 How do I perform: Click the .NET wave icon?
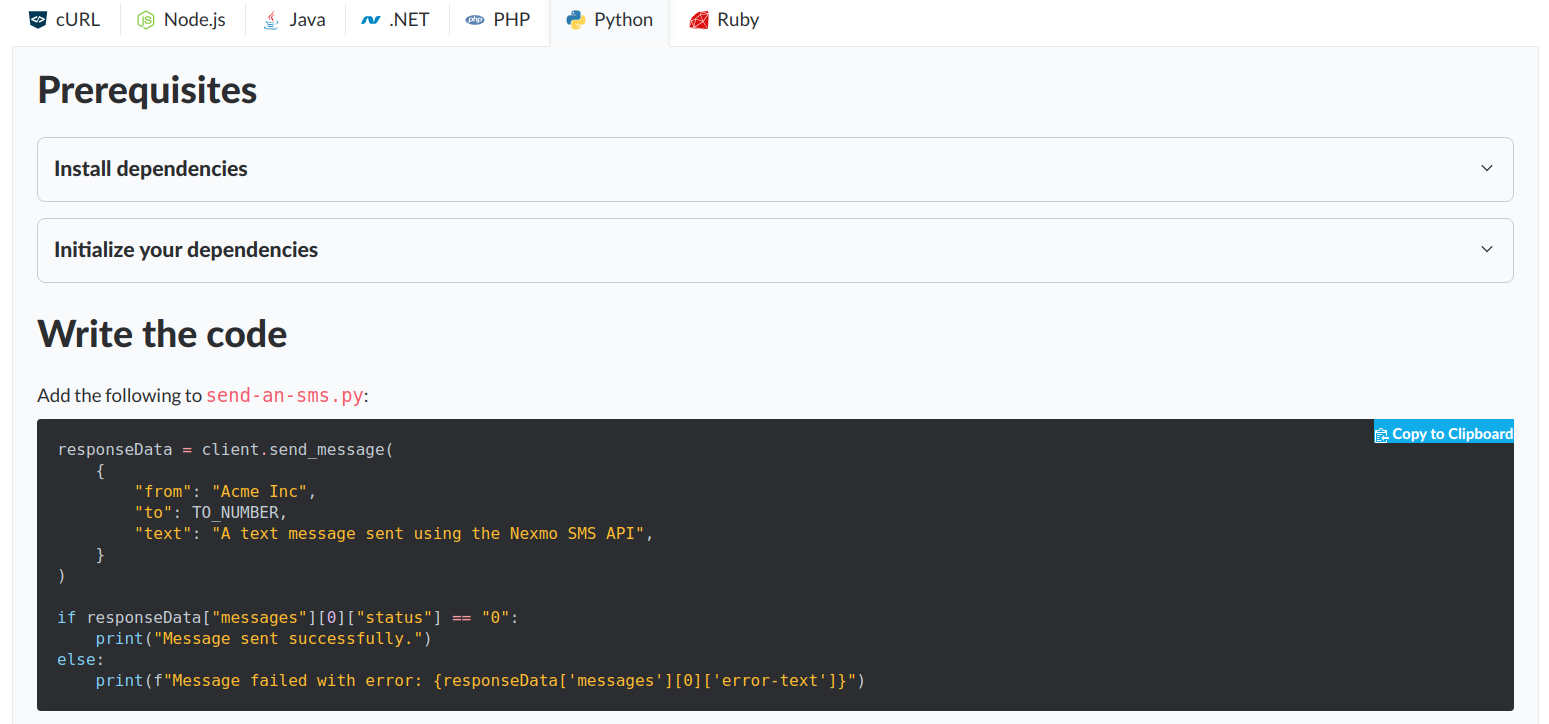[x=371, y=20]
